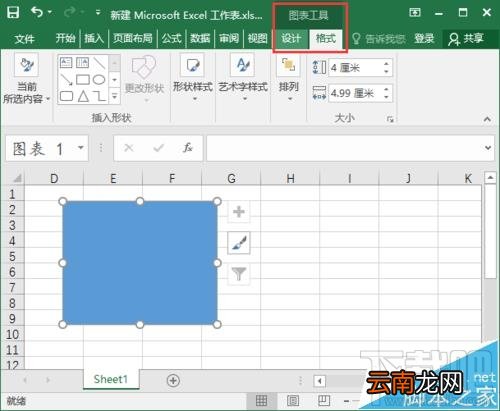Open Chart Filters funnel button
This screenshot has width=500, height=411.
pyautogui.click(x=239, y=274)
